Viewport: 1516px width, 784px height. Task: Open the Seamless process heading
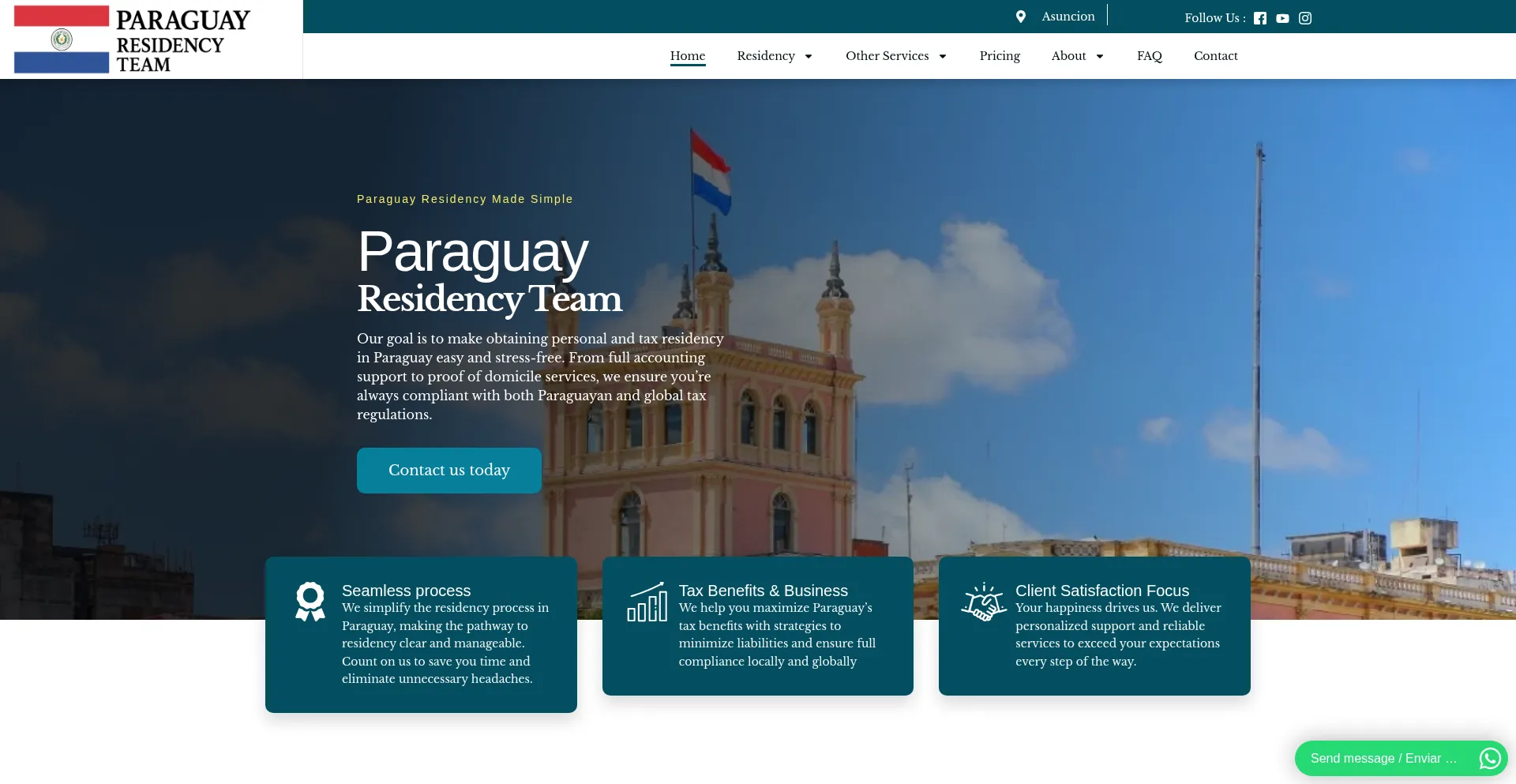406,591
